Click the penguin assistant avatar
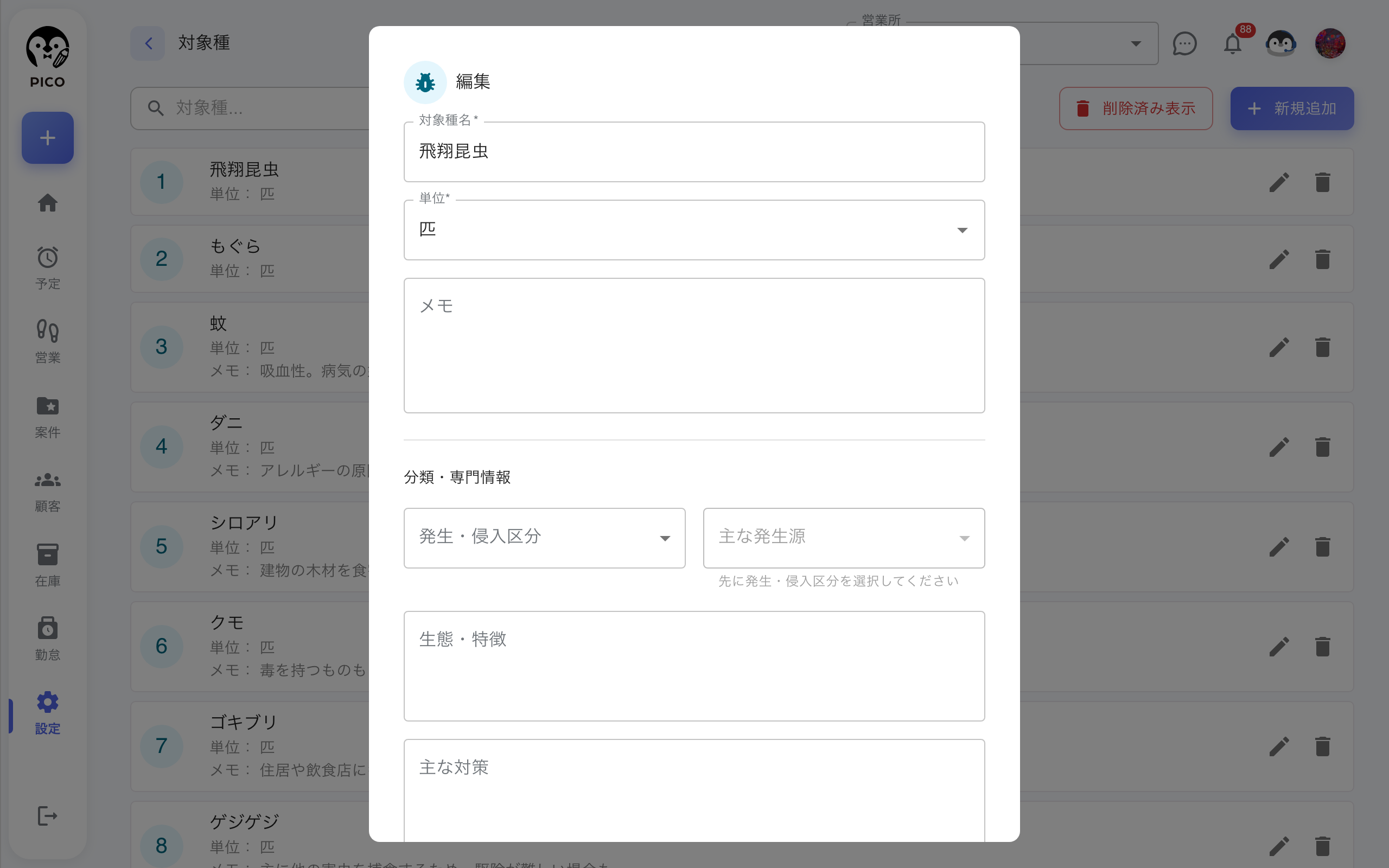Viewport: 1389px width, 868px height. coord(1280,43)
